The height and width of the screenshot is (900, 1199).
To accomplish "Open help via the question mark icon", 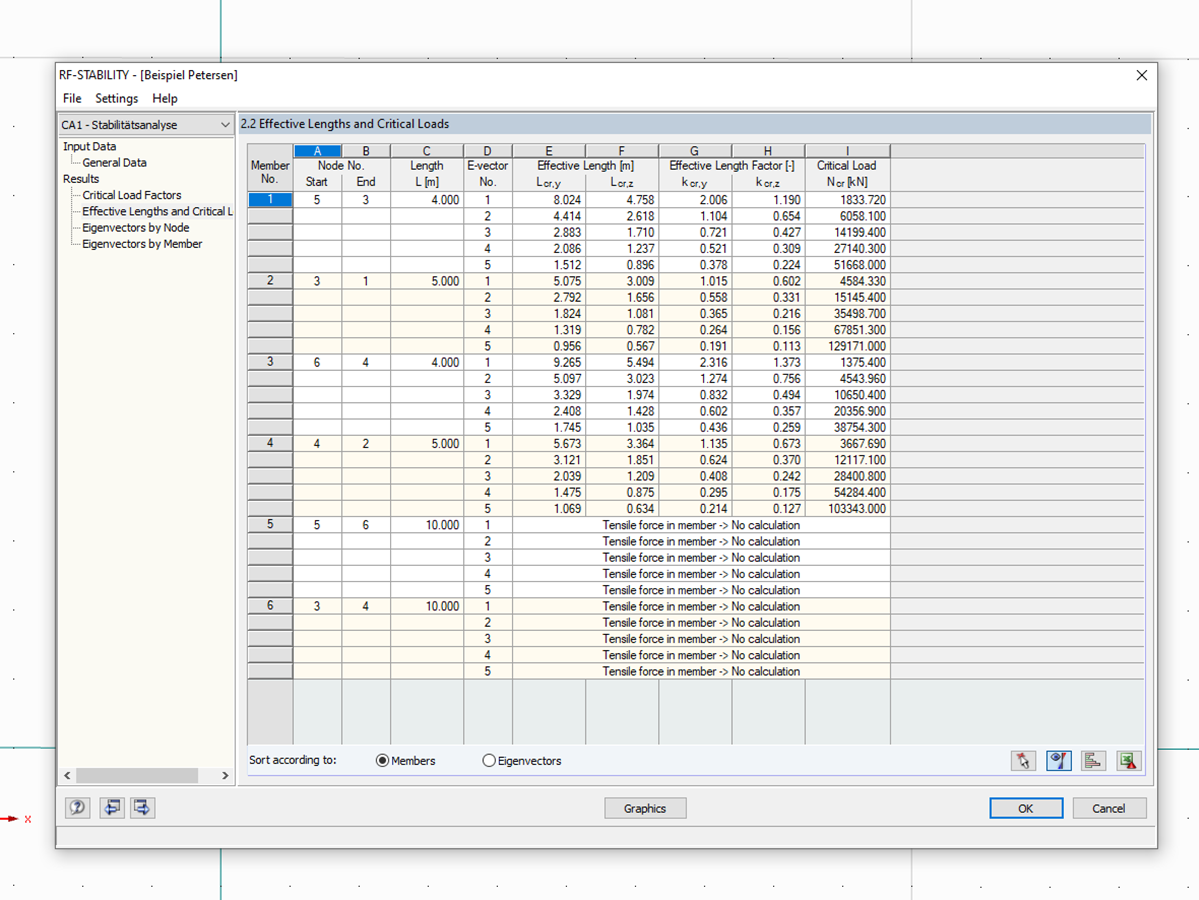I will click(77, 807).
